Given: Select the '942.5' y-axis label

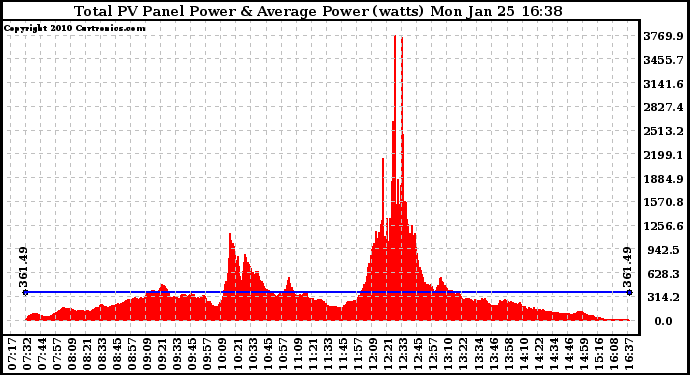Looking at the screenshot, I should pos(665,250).
